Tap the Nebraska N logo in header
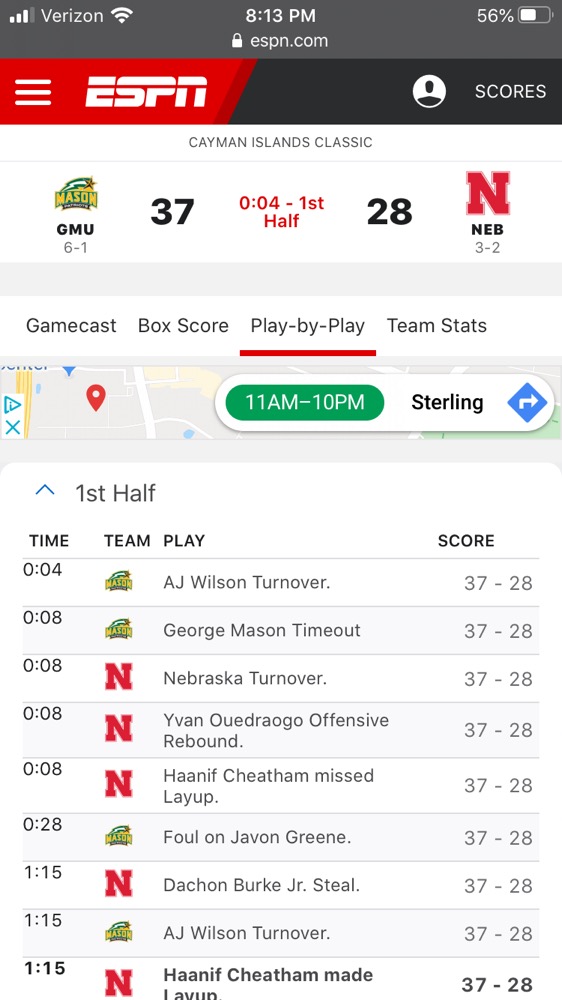The image size is (562, 1000). point(488,193)
